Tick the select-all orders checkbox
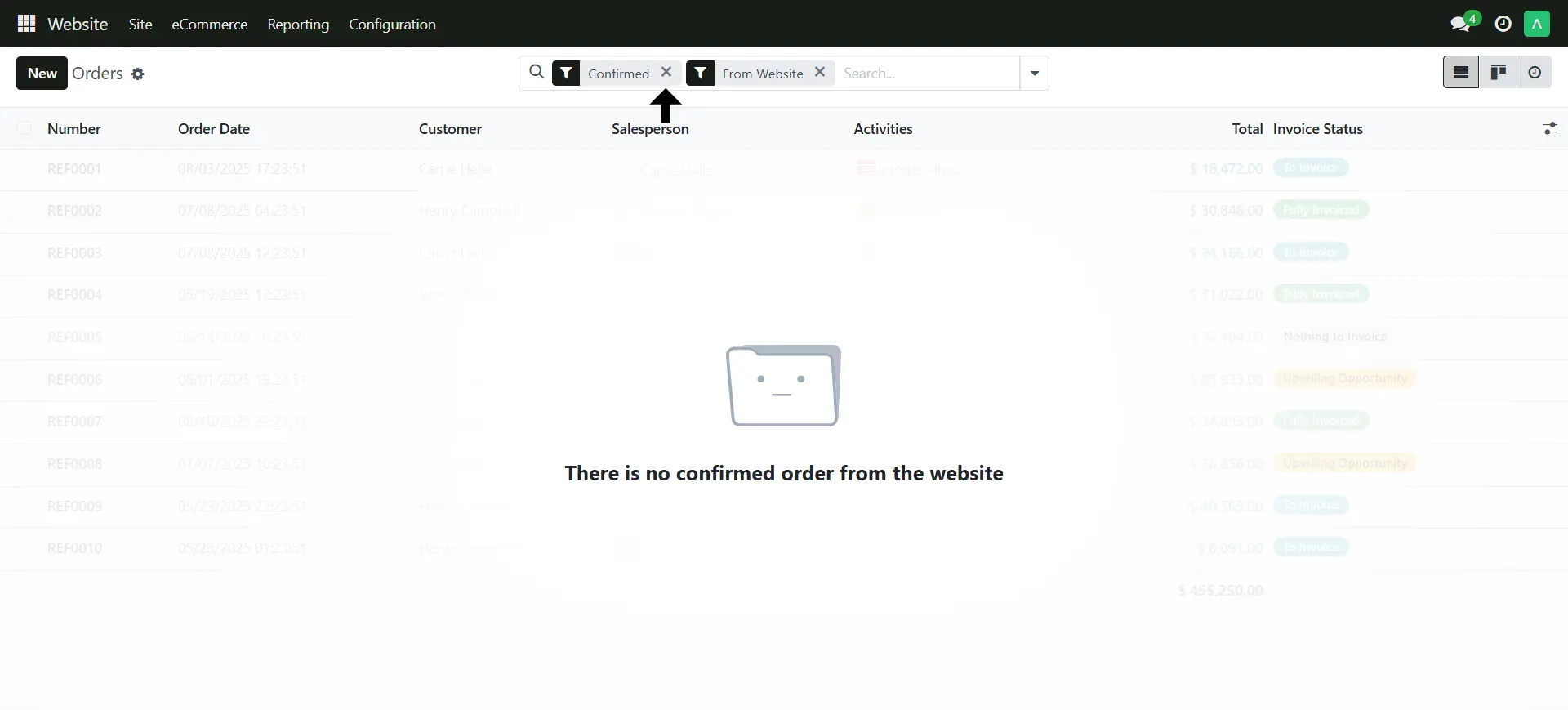This screenshot has height=710, width=1568. pyautogui.click(x=24, y=128)
